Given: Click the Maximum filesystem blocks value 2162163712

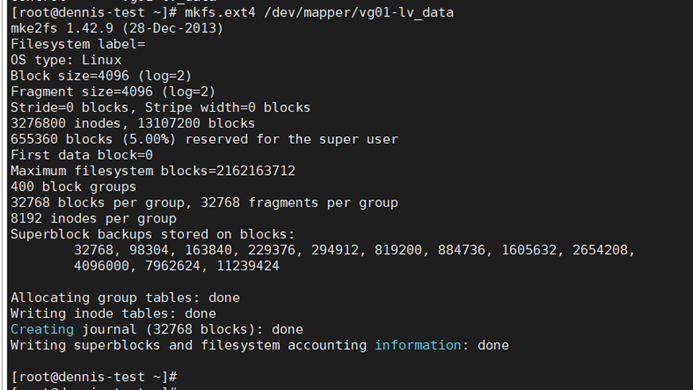Looking at the screenshot, I should pos(256,171).
